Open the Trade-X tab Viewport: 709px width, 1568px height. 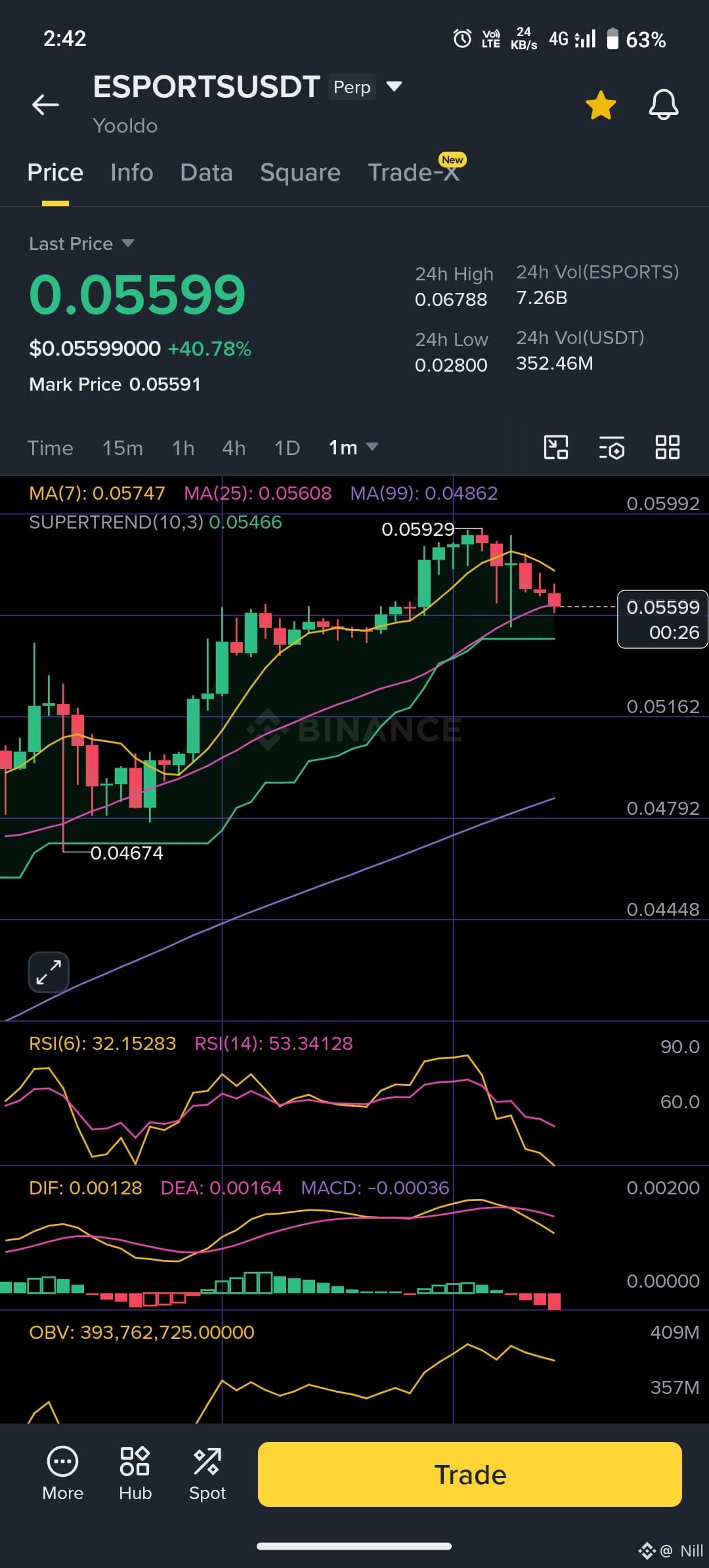(x=413, y=173)
